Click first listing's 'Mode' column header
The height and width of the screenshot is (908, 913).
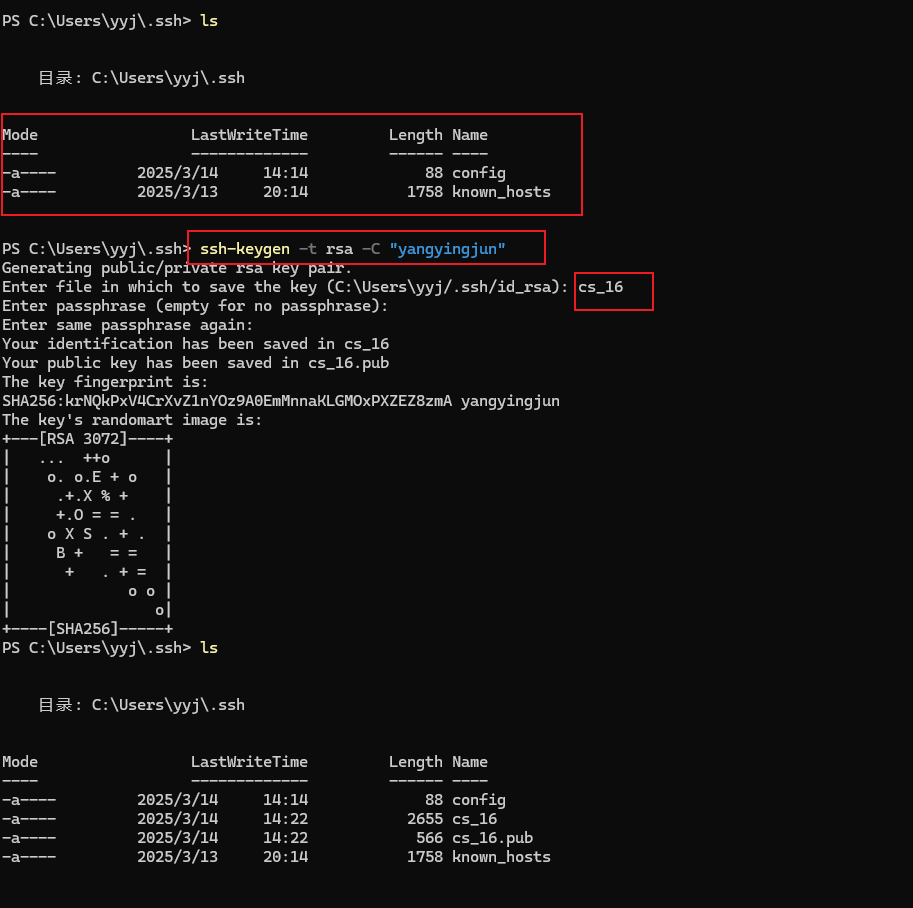20,135
